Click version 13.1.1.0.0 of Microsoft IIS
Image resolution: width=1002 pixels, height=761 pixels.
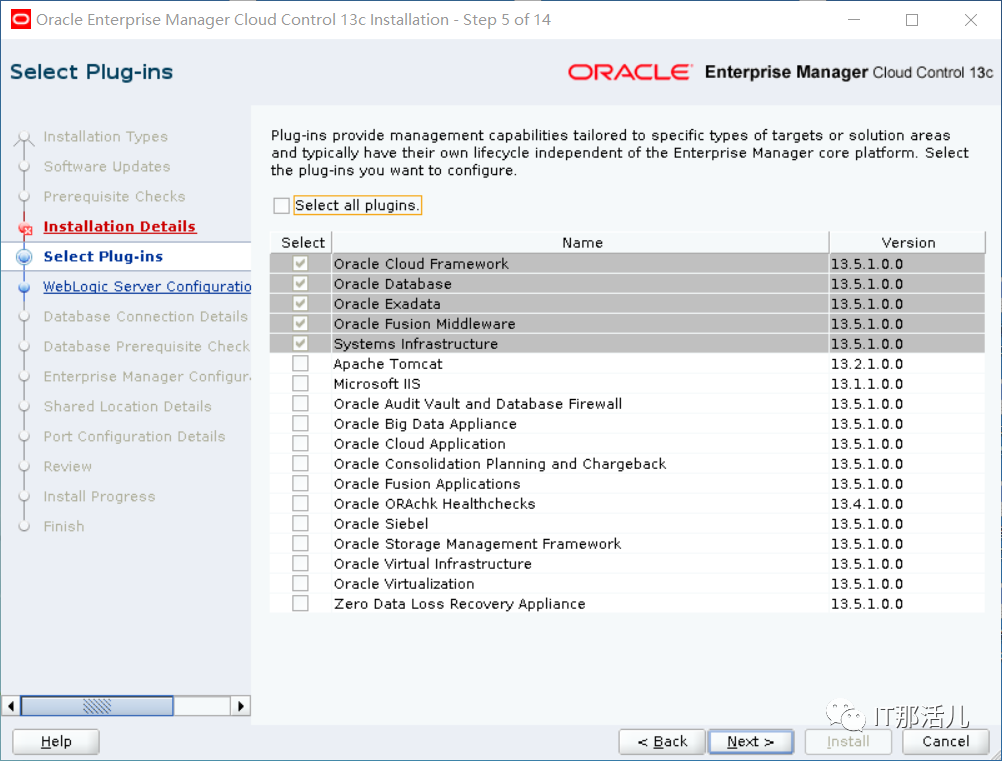[867, 384]
